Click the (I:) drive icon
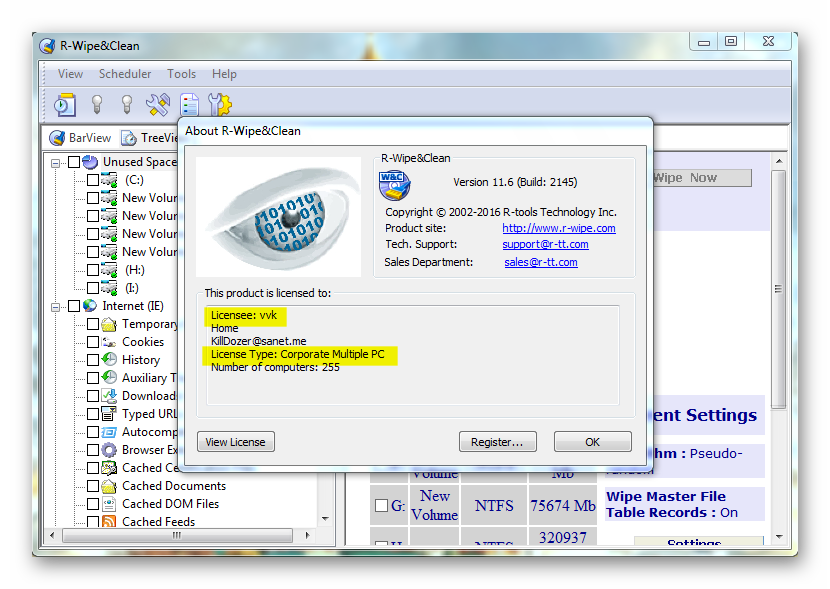This screenshot has height=589, width=830. point(109,288)
